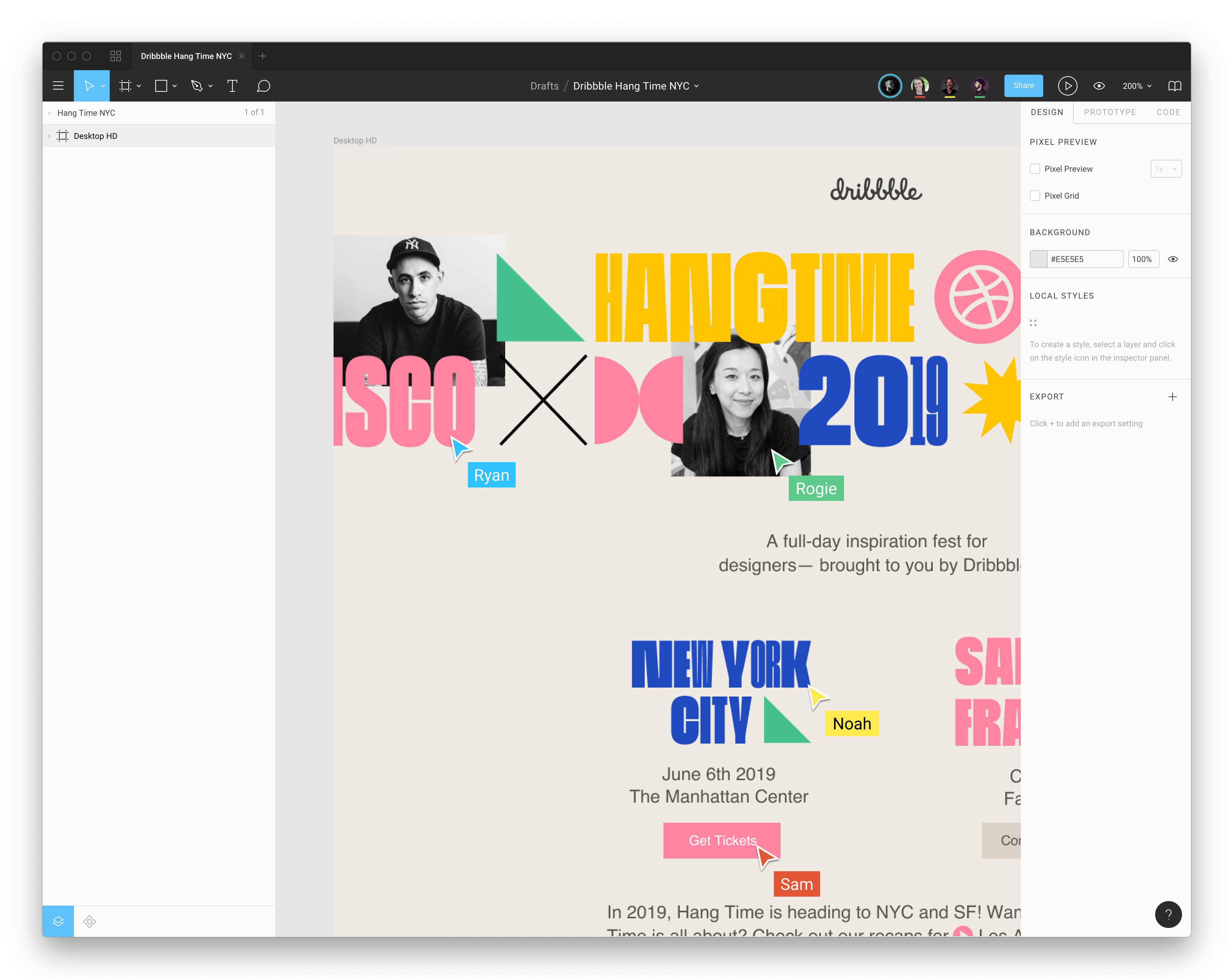This screenshot has width=1232, height=978.
Task: Select the Comment tool
Action: pyautogui.click(x=263, y=86)
